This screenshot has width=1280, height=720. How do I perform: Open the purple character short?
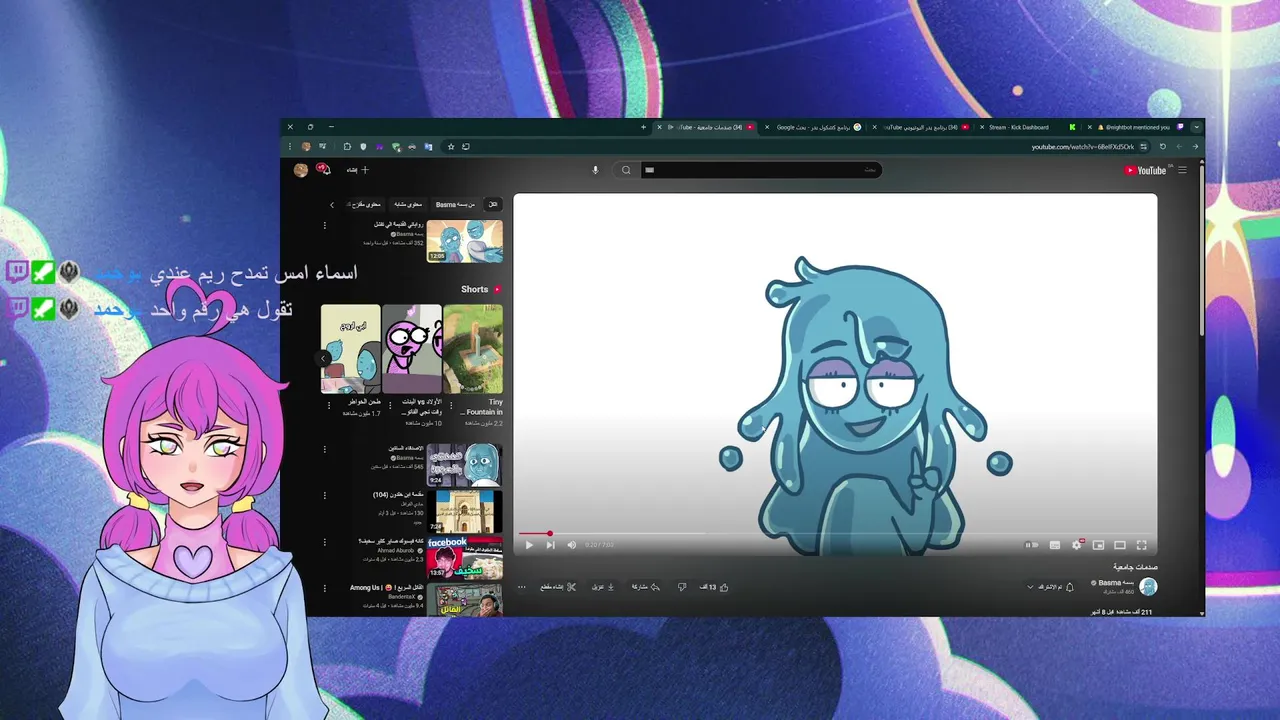412,349
